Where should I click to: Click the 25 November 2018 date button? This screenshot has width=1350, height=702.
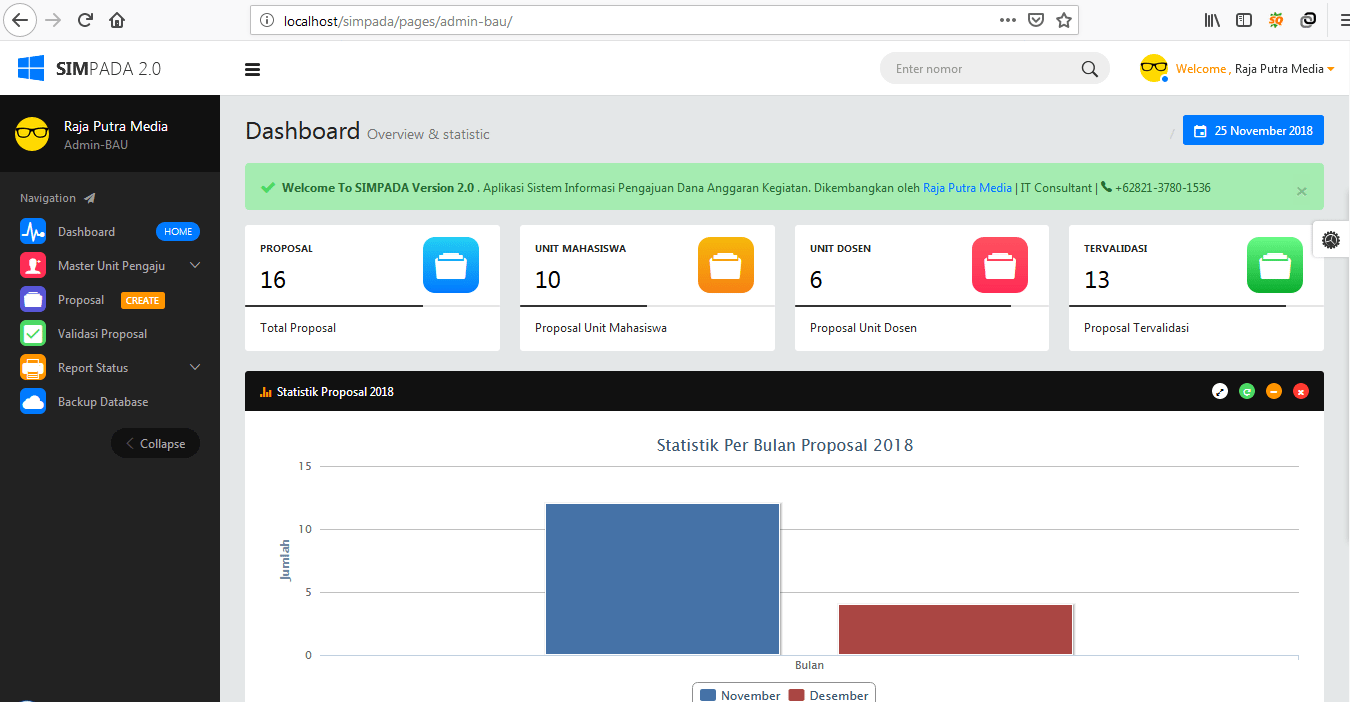(1253, 130)
